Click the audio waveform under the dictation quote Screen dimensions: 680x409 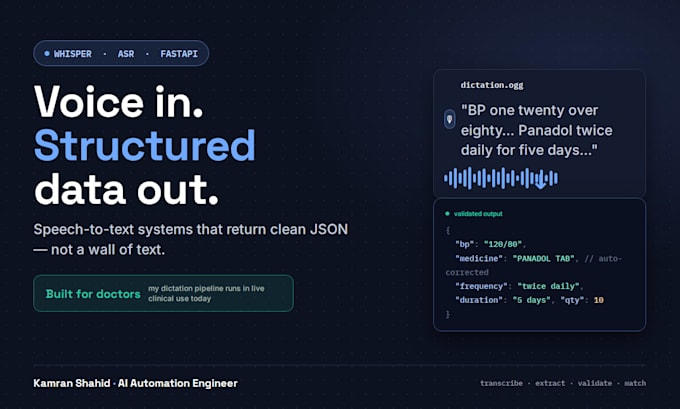coord(500,178)
